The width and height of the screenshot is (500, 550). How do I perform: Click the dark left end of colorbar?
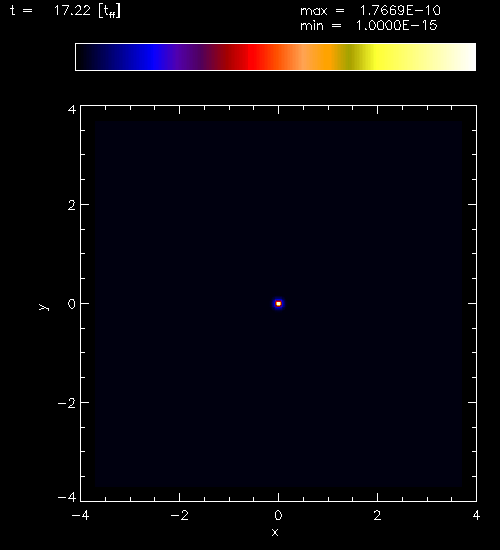86,57
